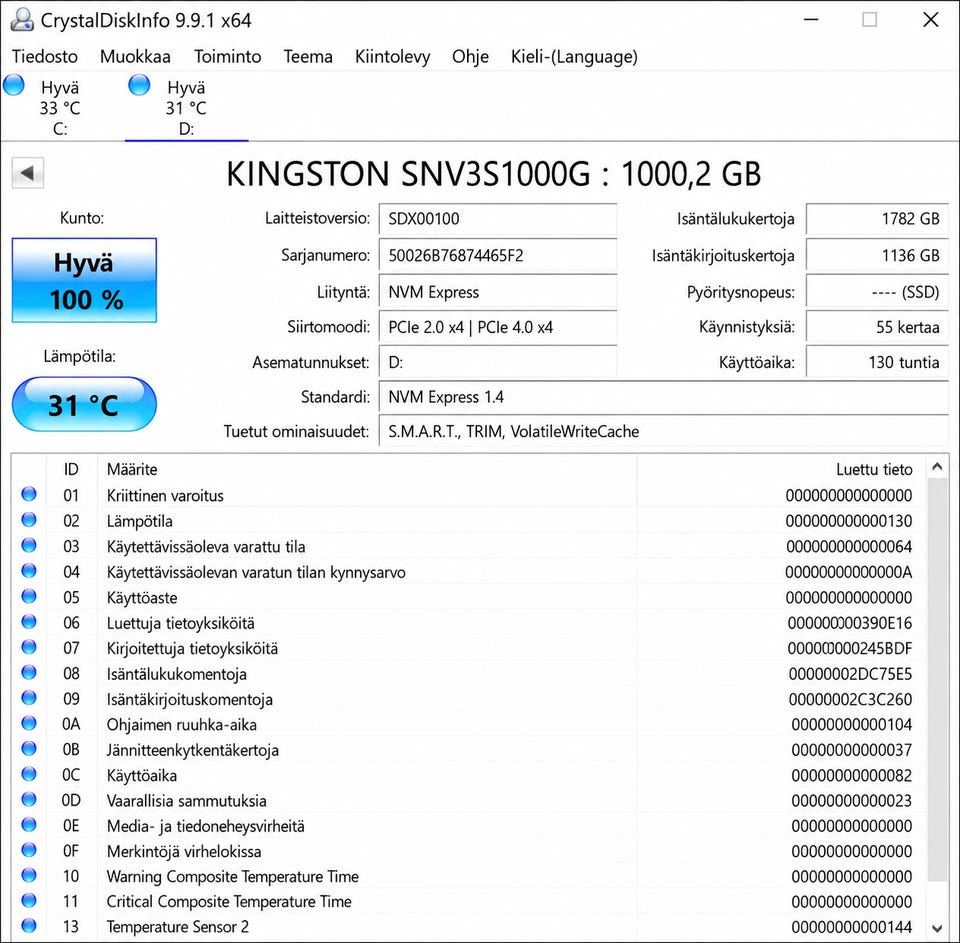Screen dimensions: 960x943
Task: Click status orb of Media- ja tiedoneheysvirheitä row
Action: tap(29, 824)
